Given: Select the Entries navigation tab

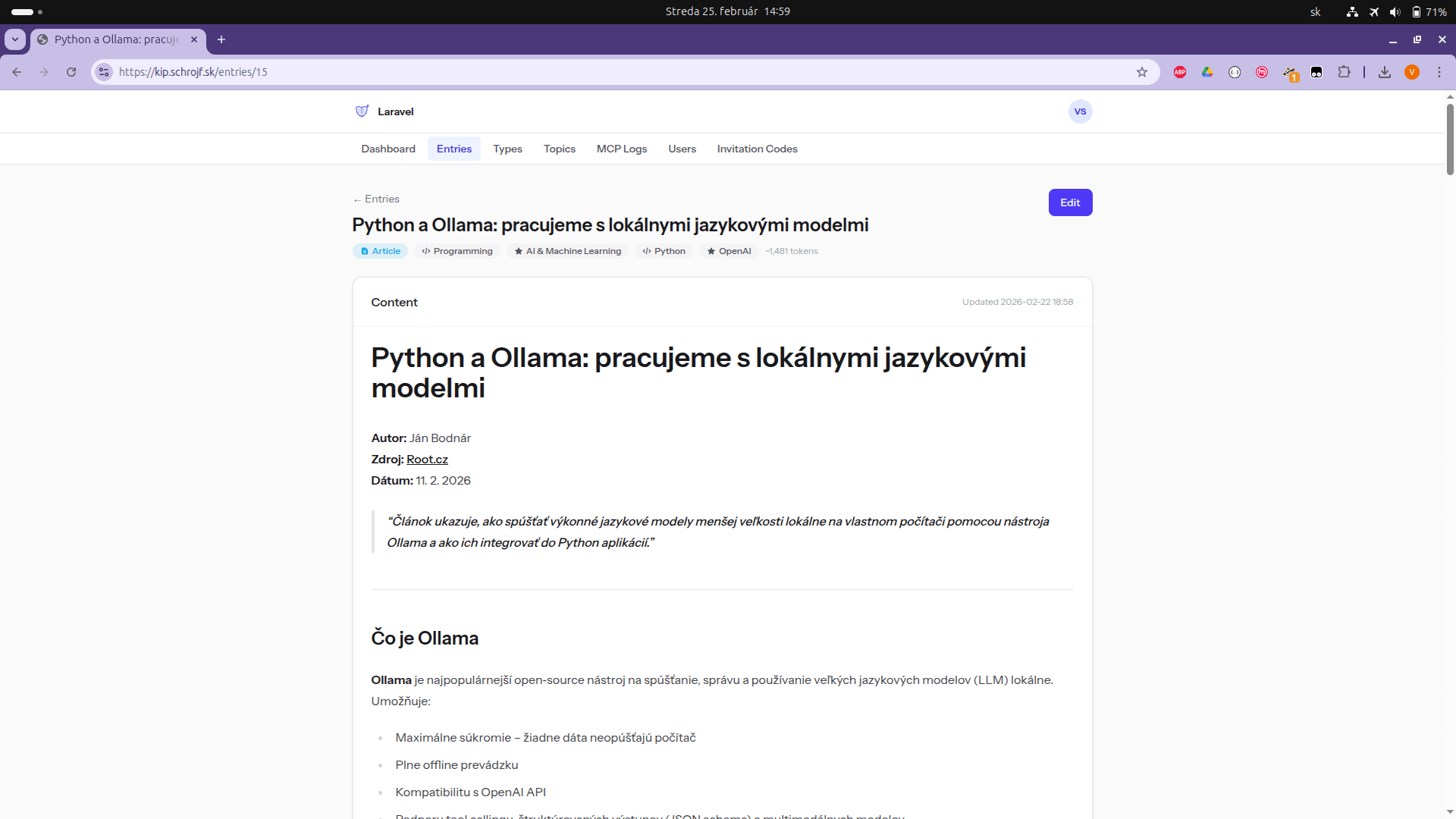Looking at the screenshot, I should point(454,149).
